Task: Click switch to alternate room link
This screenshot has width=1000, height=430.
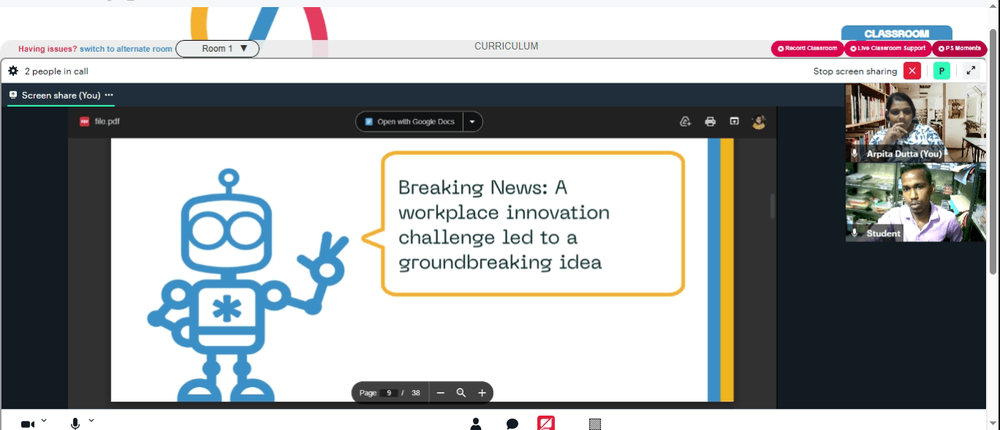Action: [x=126, y=48]
